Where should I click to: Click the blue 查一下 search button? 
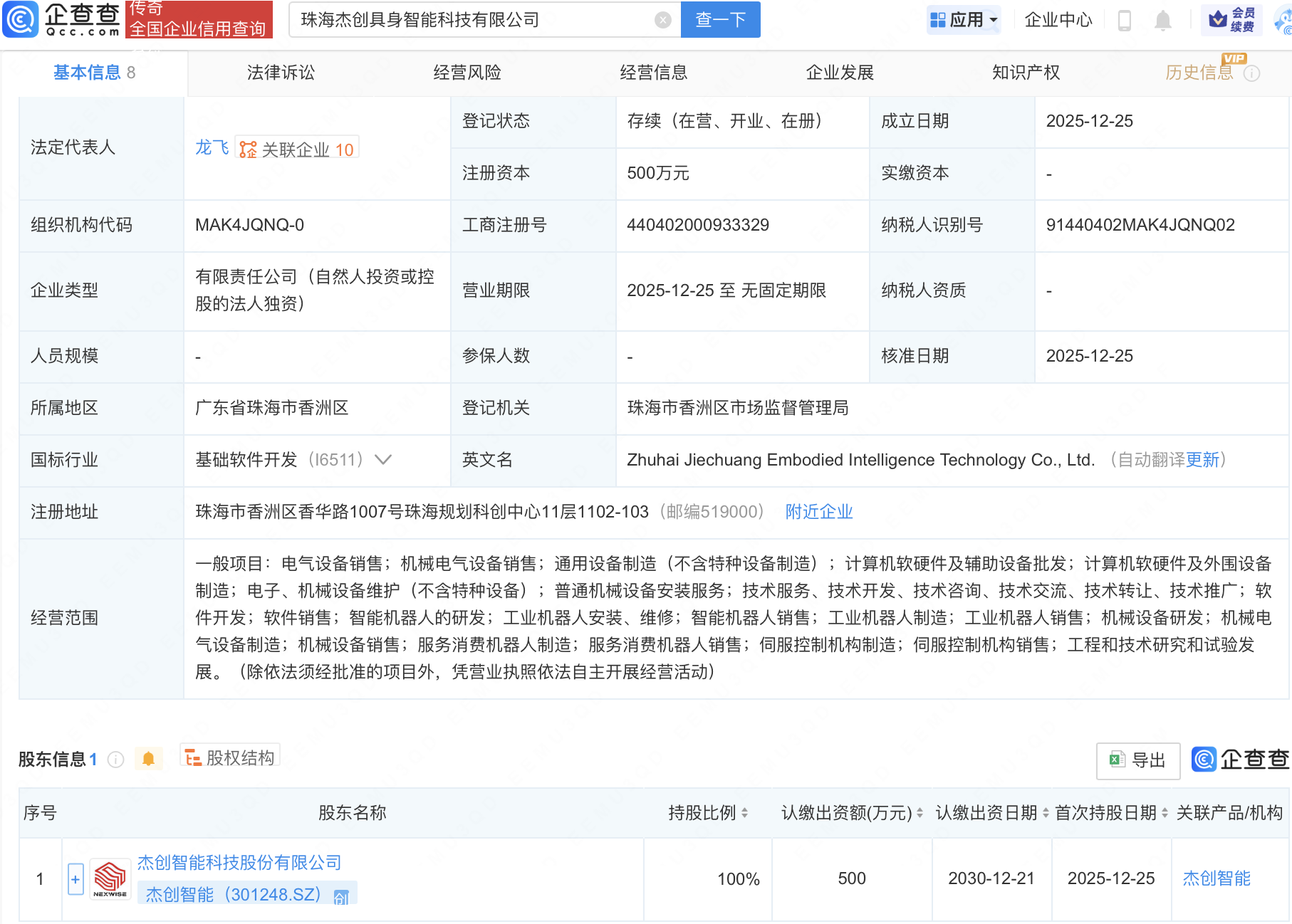click(x=719, y=20)
